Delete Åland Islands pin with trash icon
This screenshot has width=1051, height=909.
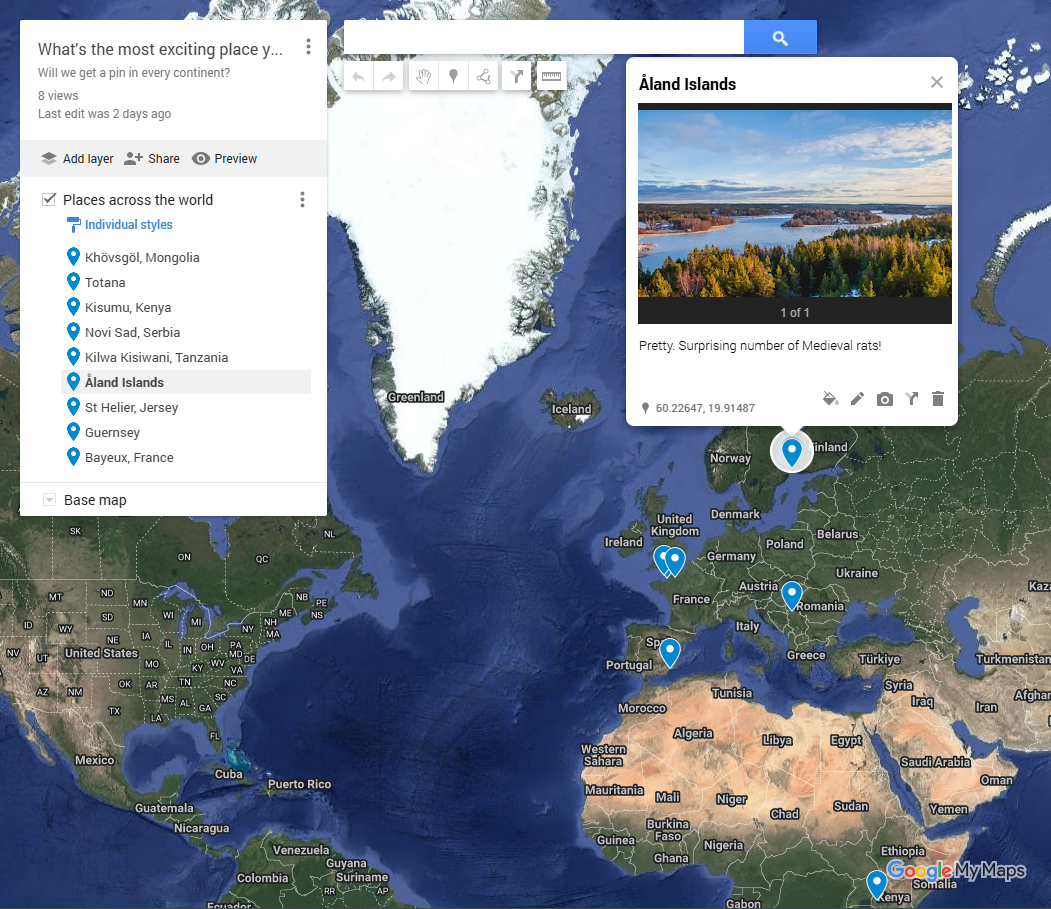pyautogui.click(x=937, y=399)
